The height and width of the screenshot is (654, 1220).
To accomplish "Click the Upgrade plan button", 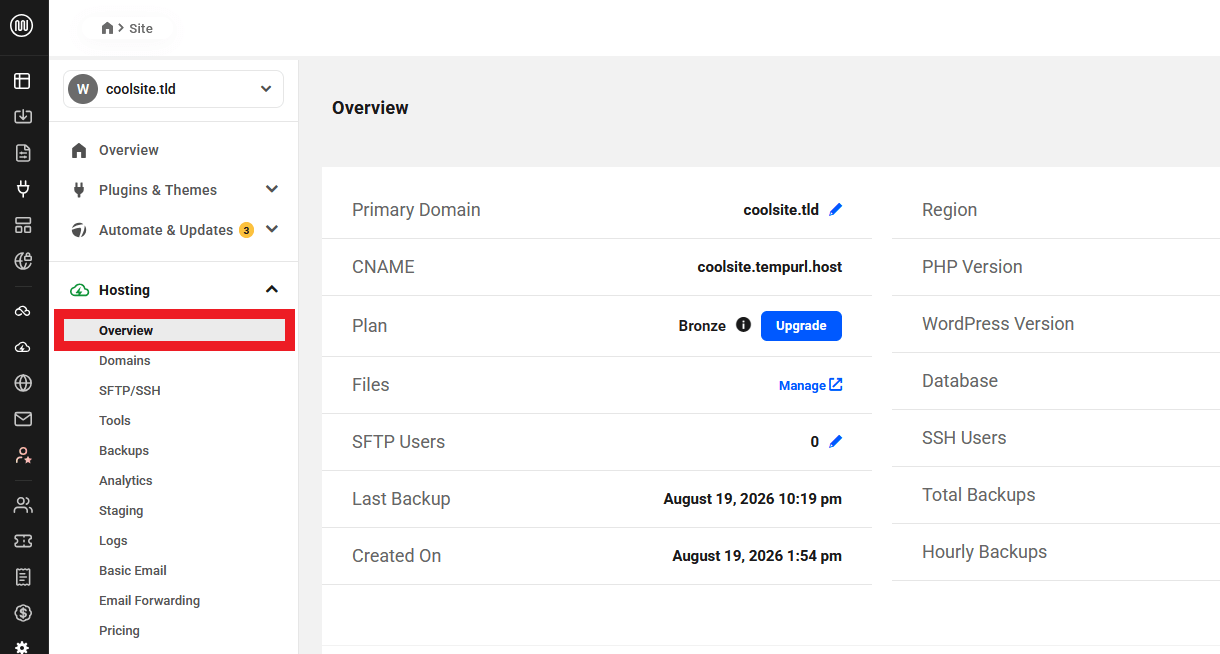I will 801,326.
